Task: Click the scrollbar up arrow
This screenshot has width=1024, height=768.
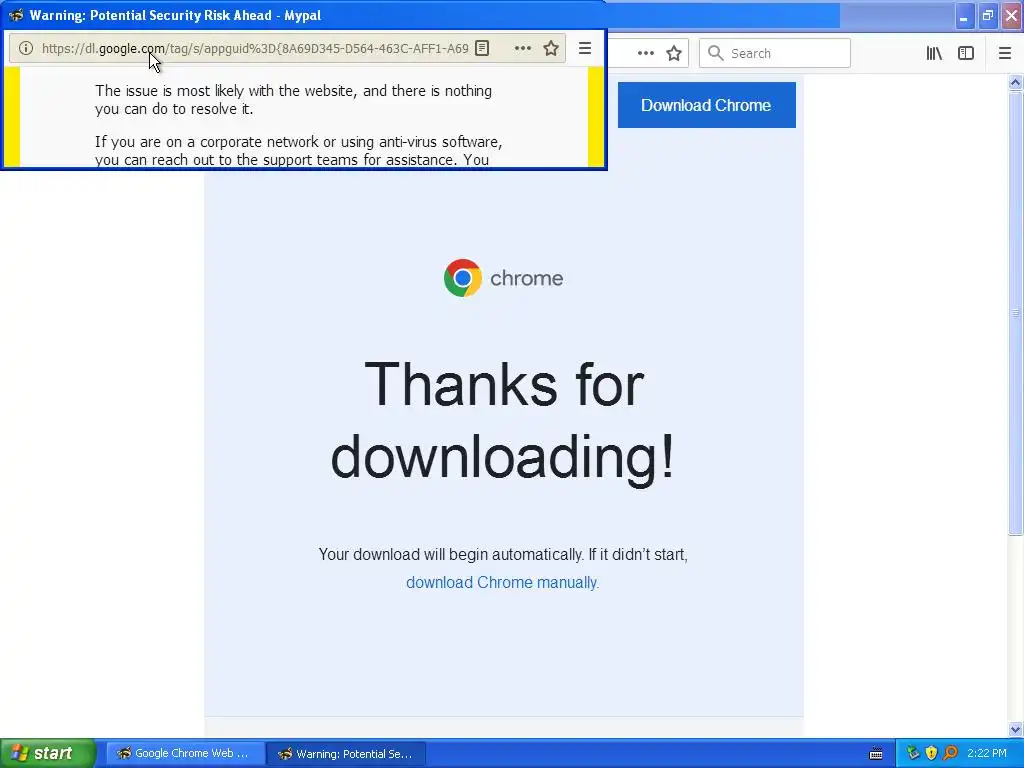Action: tap(1016, 82)
